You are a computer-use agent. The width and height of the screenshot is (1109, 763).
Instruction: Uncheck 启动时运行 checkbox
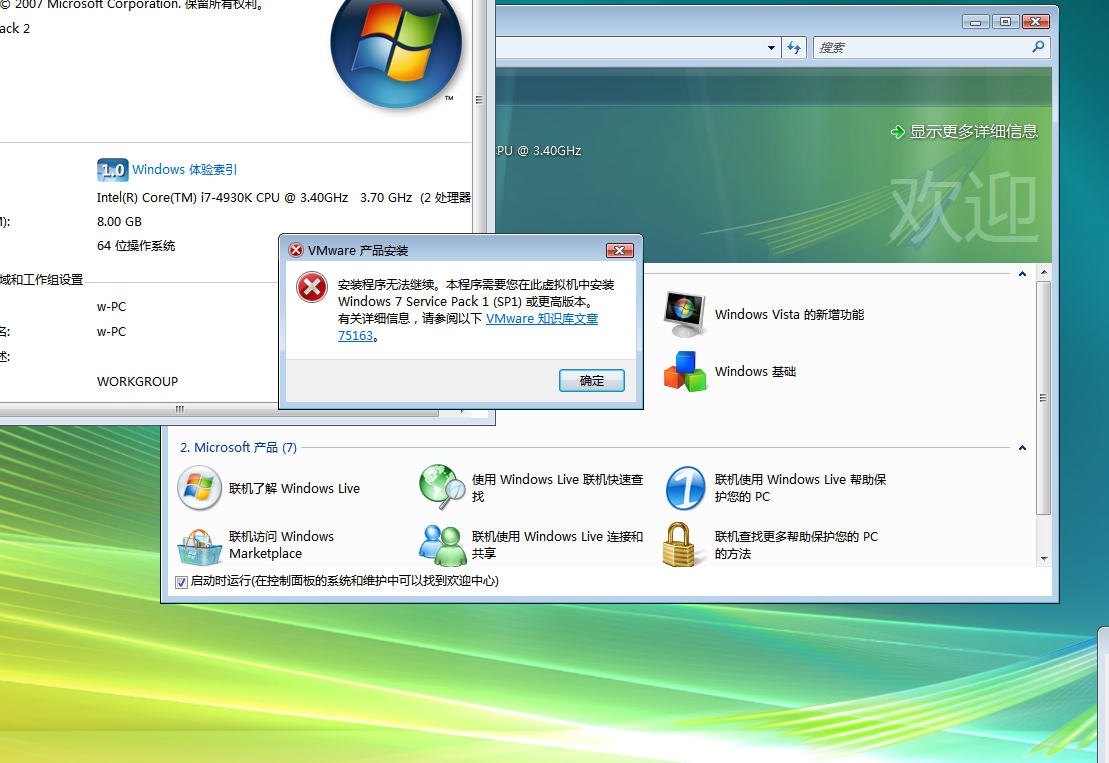point(181,582)
